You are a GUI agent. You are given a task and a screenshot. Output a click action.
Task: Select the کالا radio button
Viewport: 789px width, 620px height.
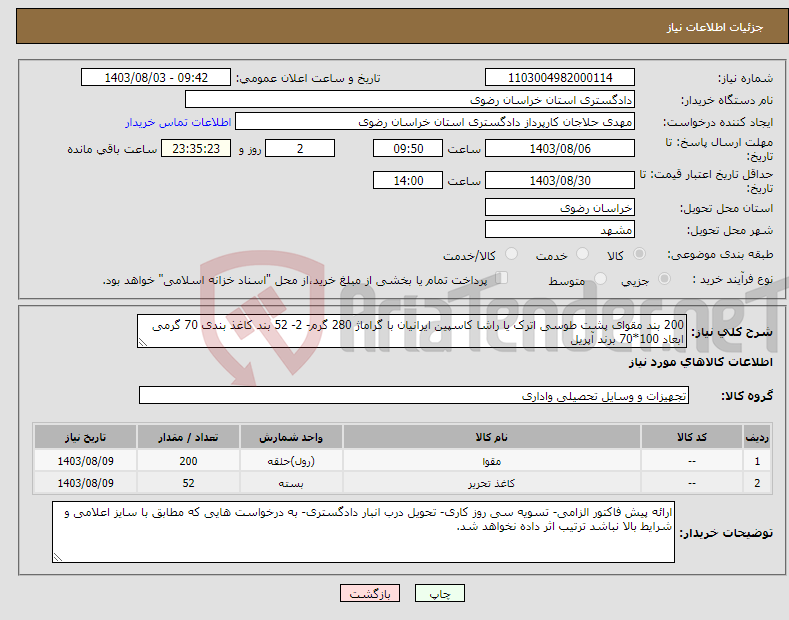(639, 254)
